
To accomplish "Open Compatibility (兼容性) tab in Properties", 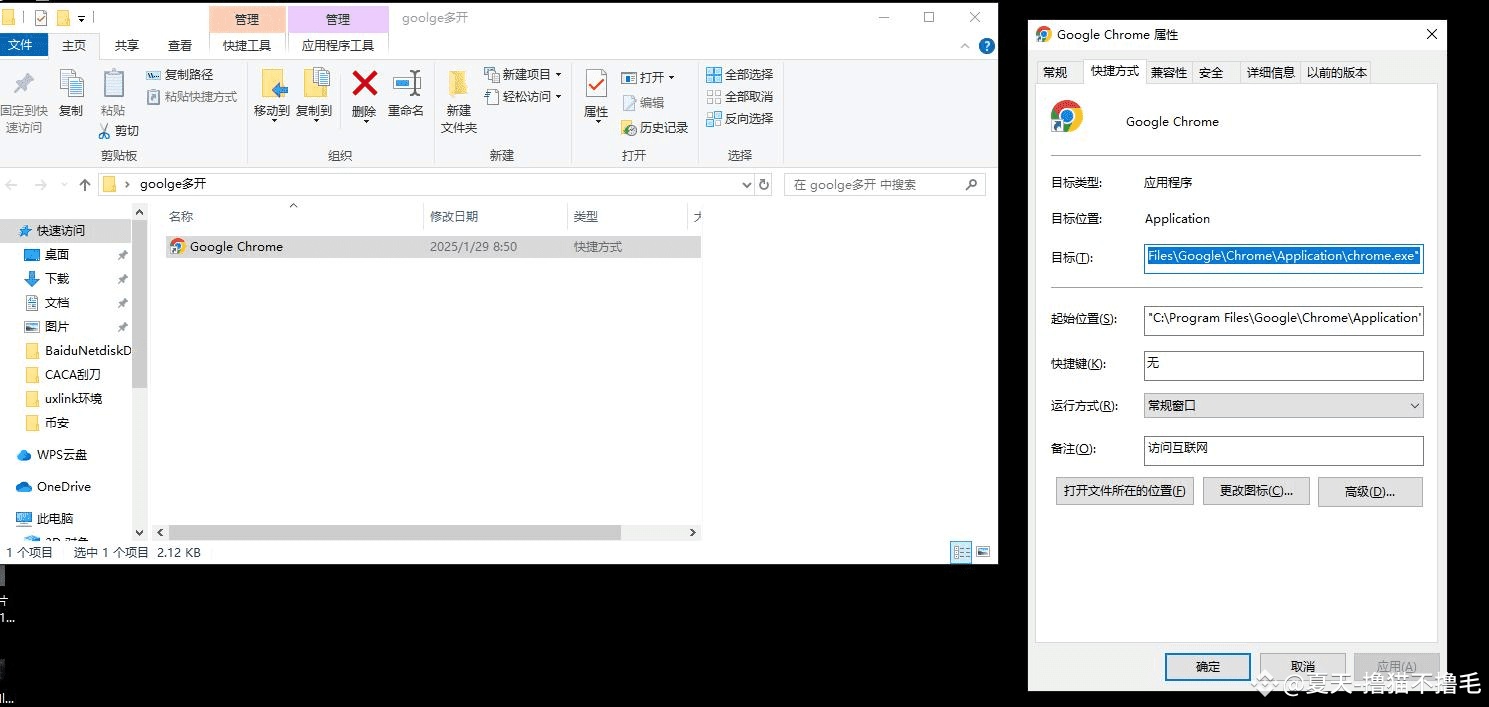I will pyautogui.click(x=1168, y=72).
